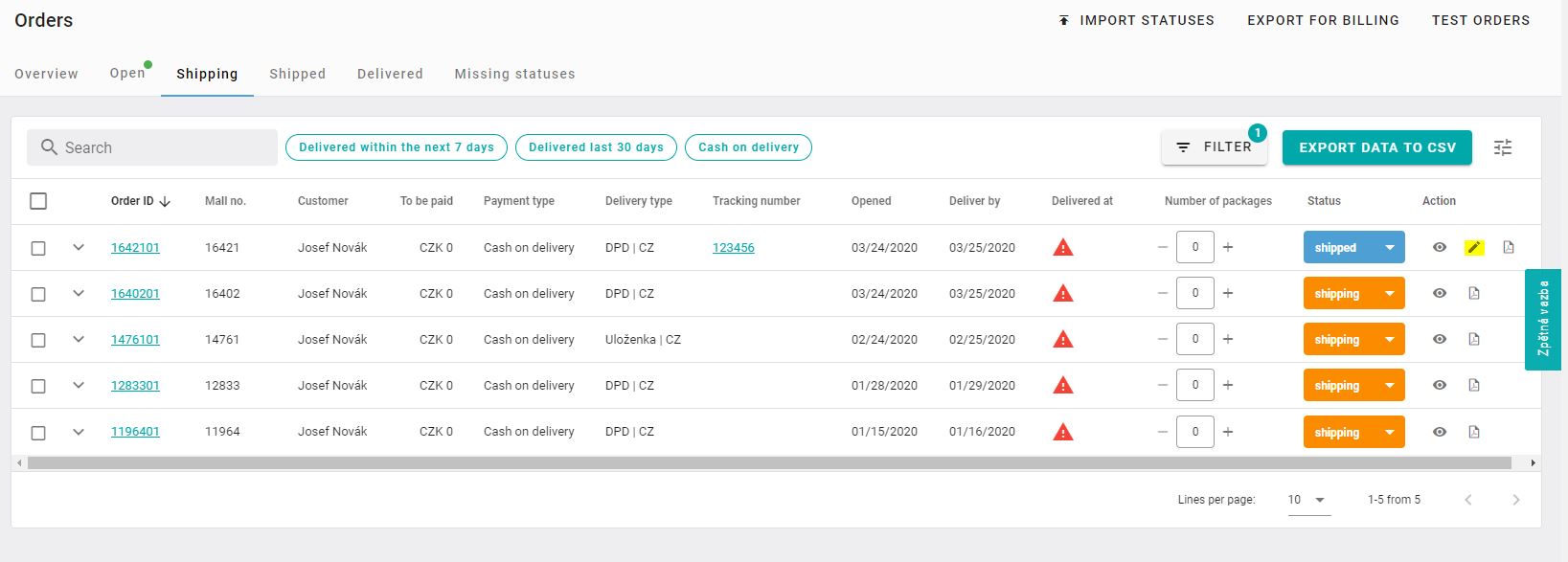Decrease package count for order 1196401
The width and height of the screenshot is (1568, 562).
tap(1163, 432)
